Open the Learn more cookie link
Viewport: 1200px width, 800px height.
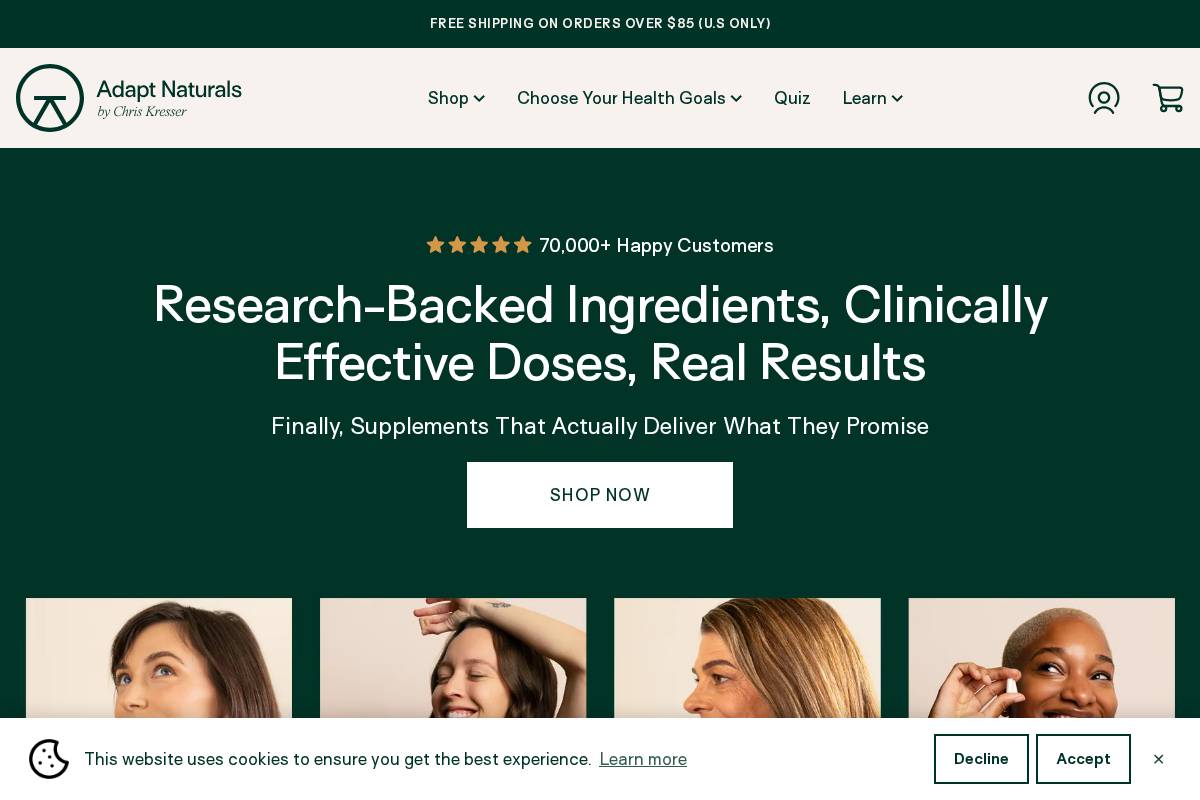click(x=643, y=759)
